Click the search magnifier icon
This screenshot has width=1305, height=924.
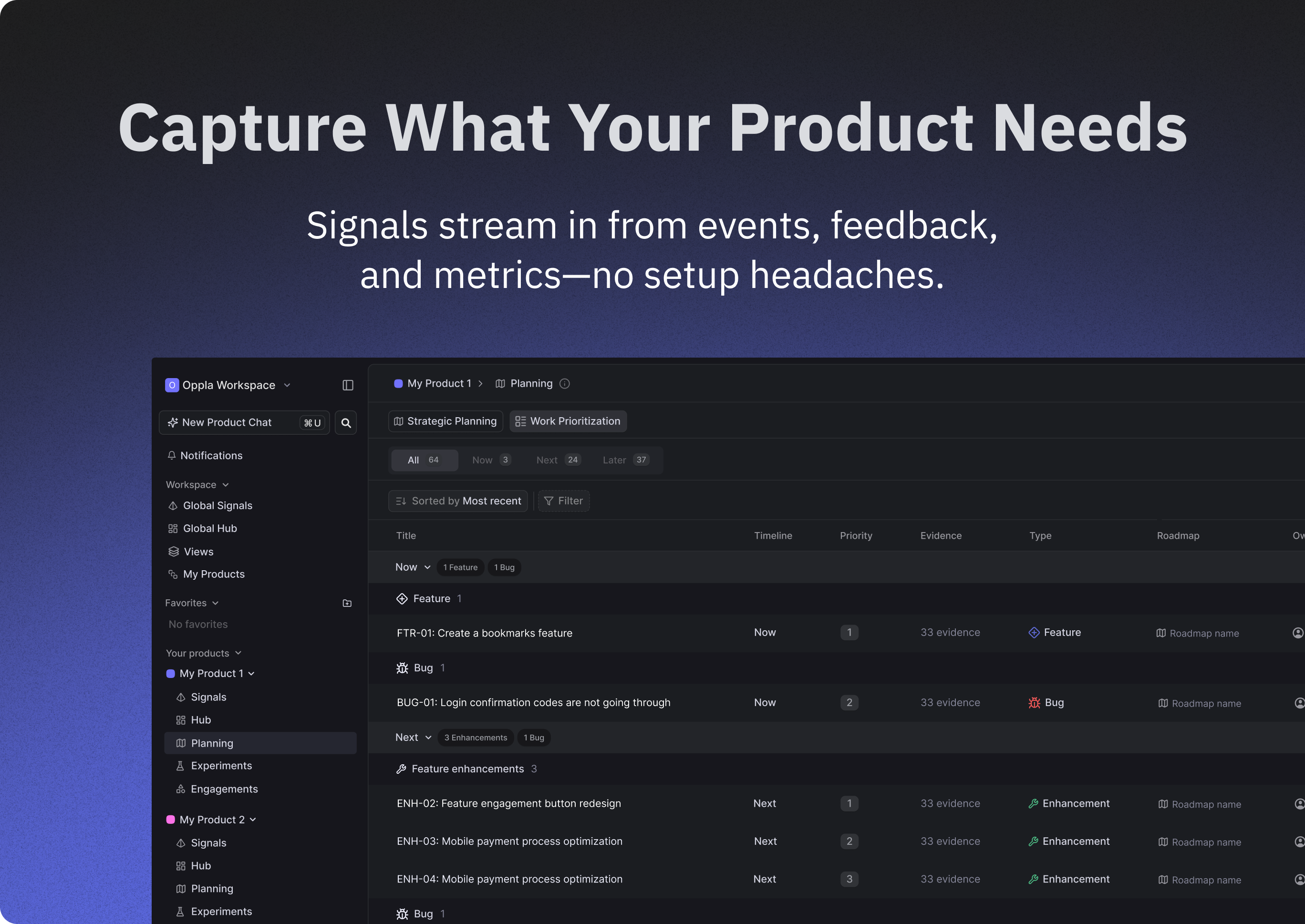tap(345, 423)
